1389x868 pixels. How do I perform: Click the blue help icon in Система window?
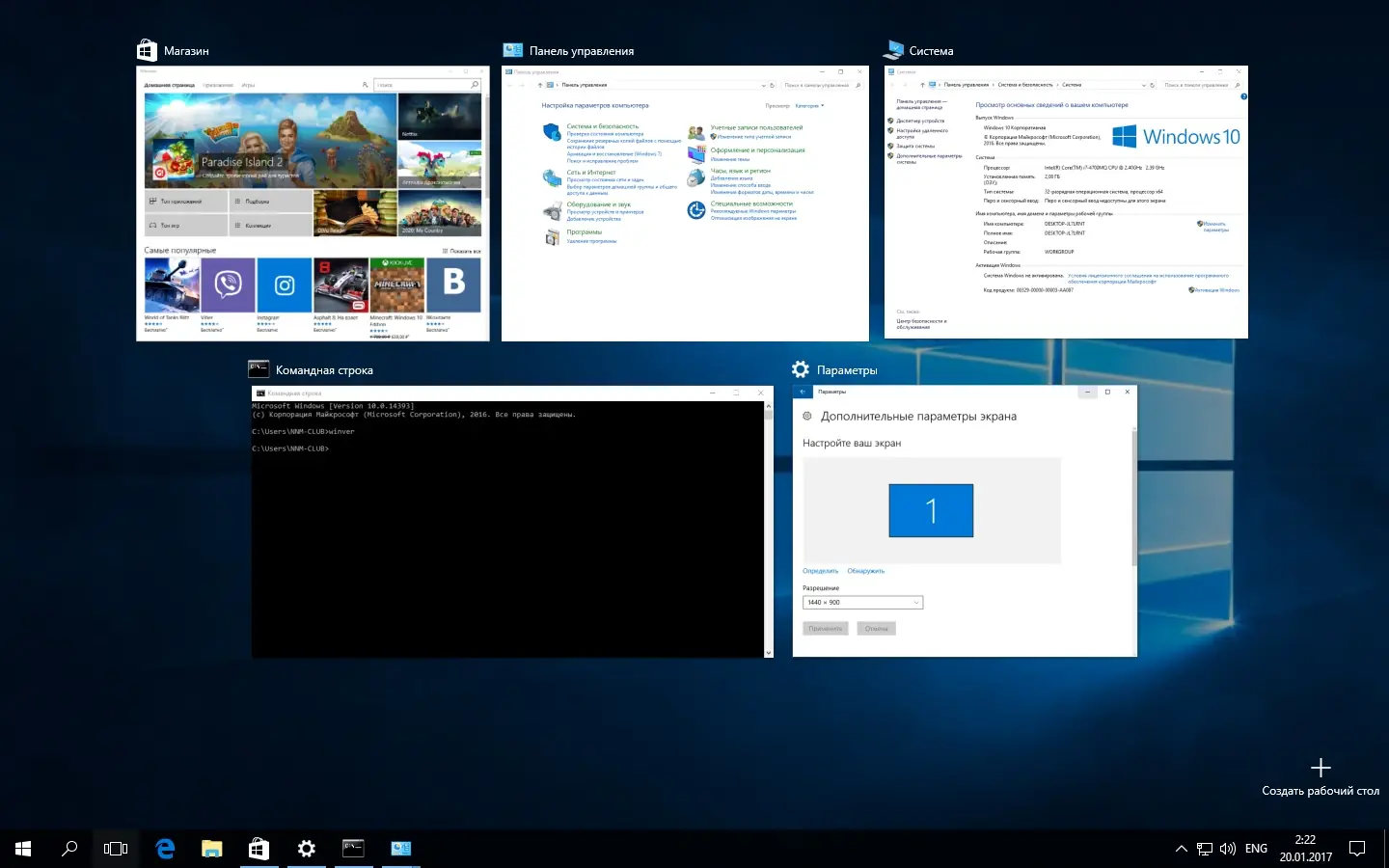pyautogui.click(x=1243, y=96)
